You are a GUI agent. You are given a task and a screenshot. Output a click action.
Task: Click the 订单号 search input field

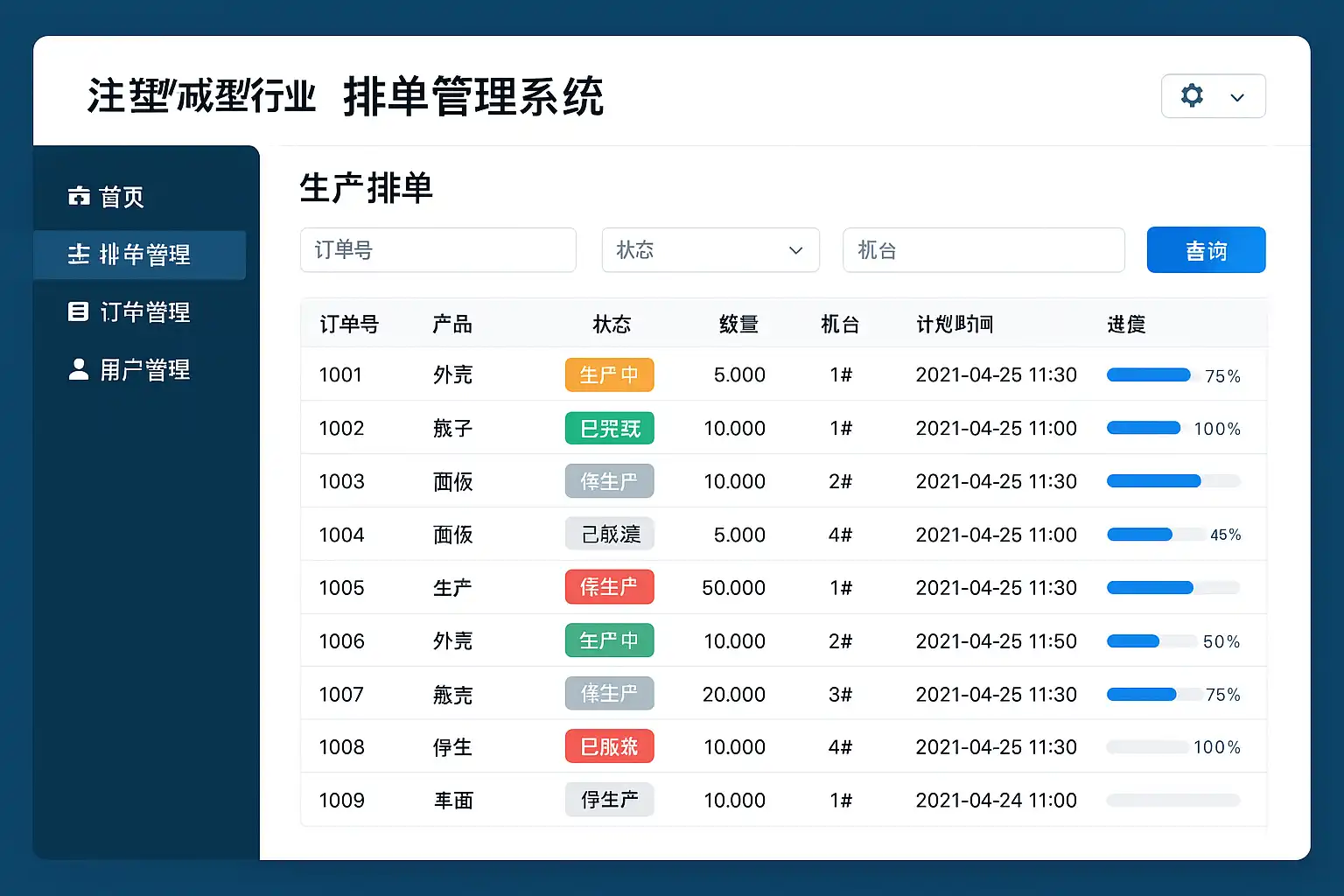coord(437,250)
